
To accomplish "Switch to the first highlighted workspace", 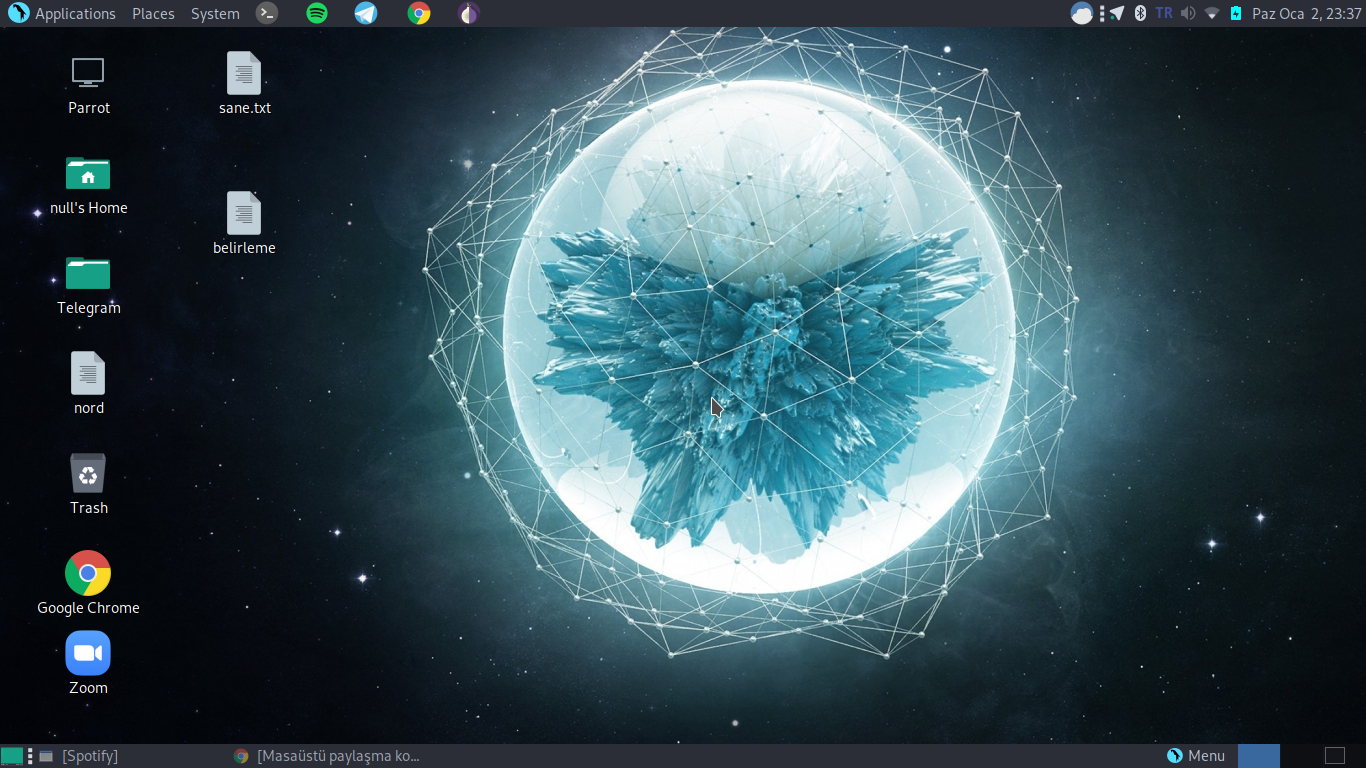I will tap(1259, 756).
